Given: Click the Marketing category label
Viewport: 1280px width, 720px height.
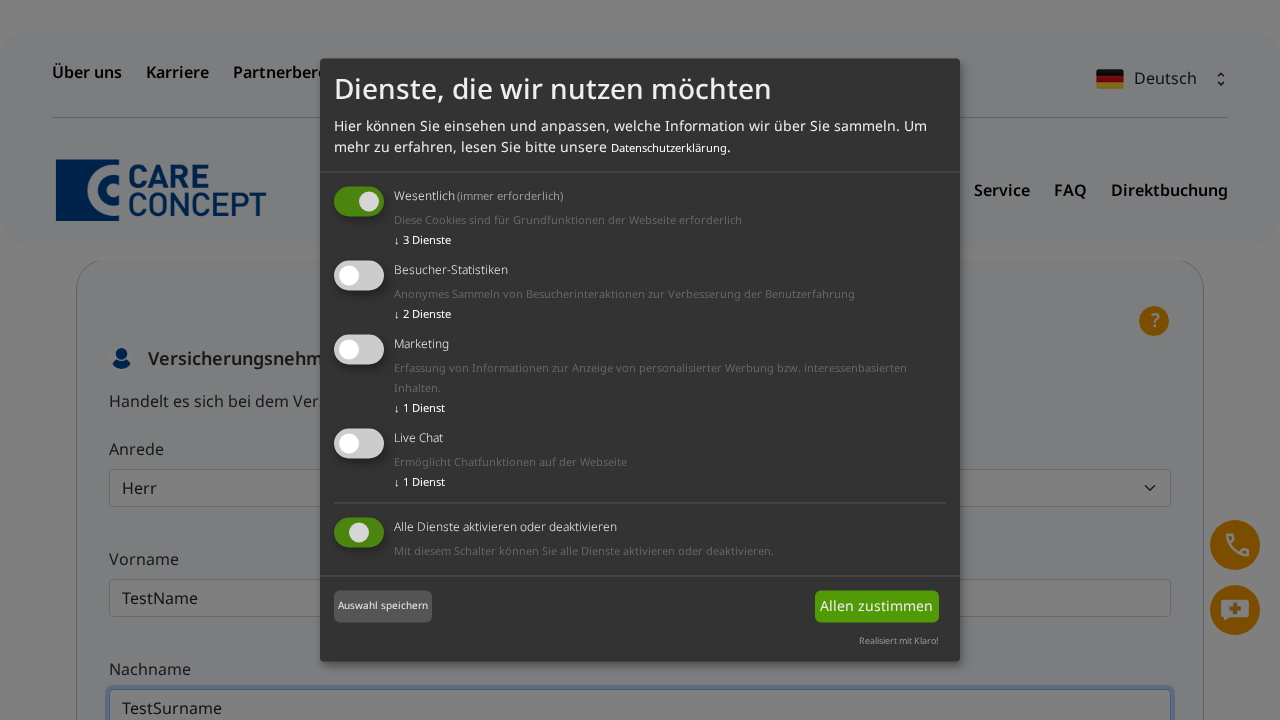Looking at the screenshot, I should tap(421, 344).
